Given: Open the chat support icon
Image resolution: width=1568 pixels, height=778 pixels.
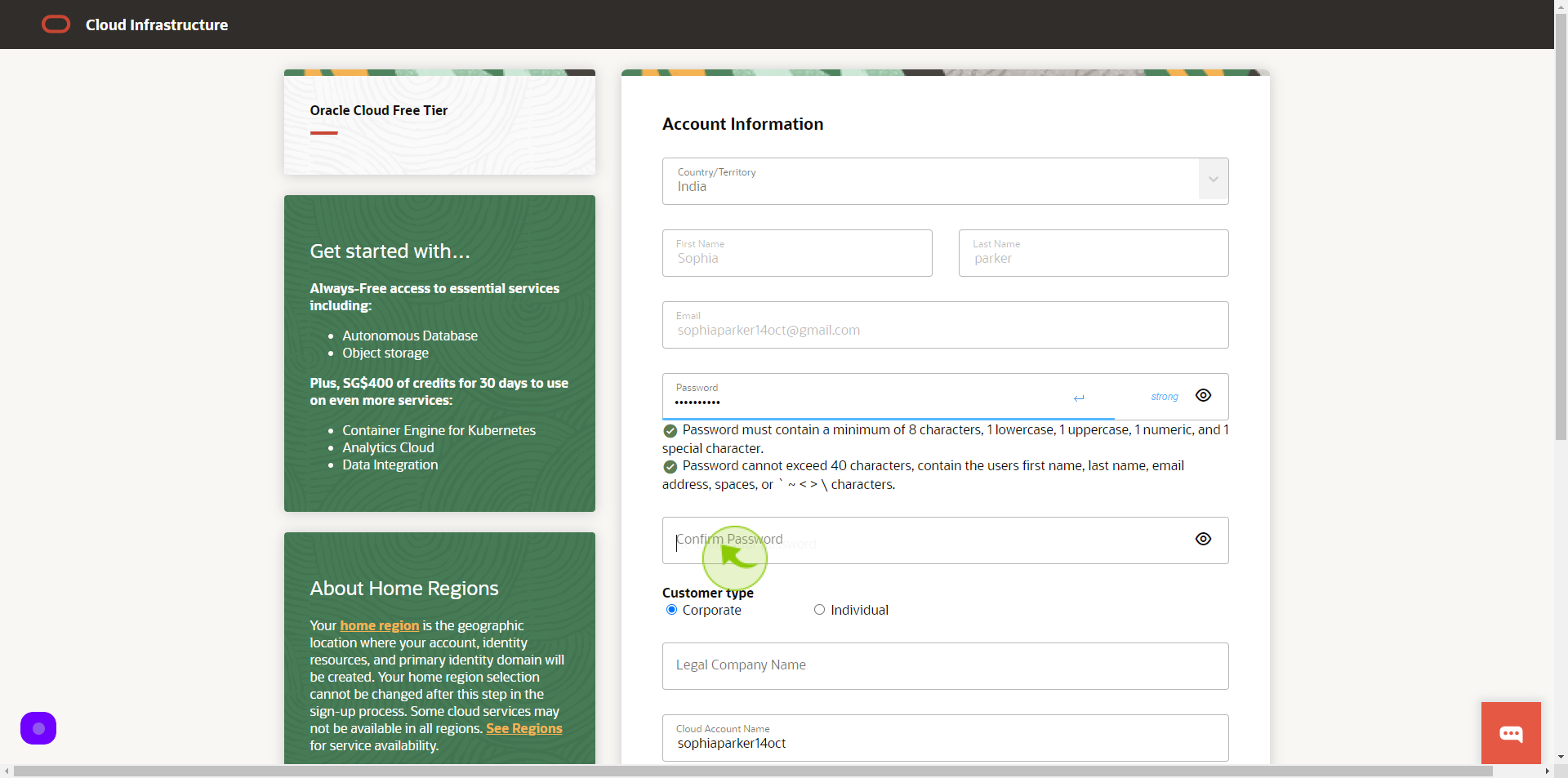Looking at the screenshot, I should tap(1511, 733).
